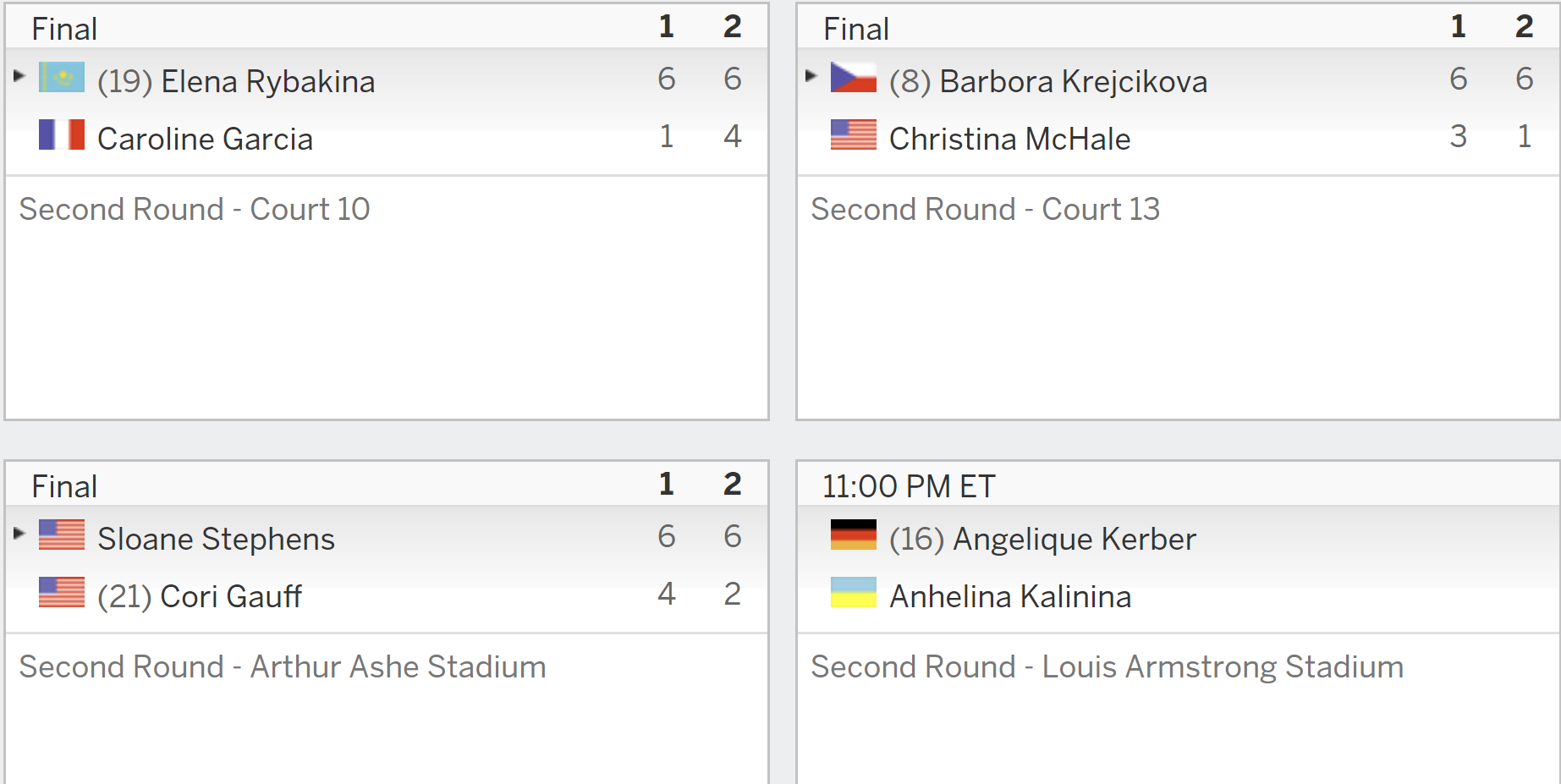
Task: Open Anhelina Kalinina's player link
Action: [1010, 596]
